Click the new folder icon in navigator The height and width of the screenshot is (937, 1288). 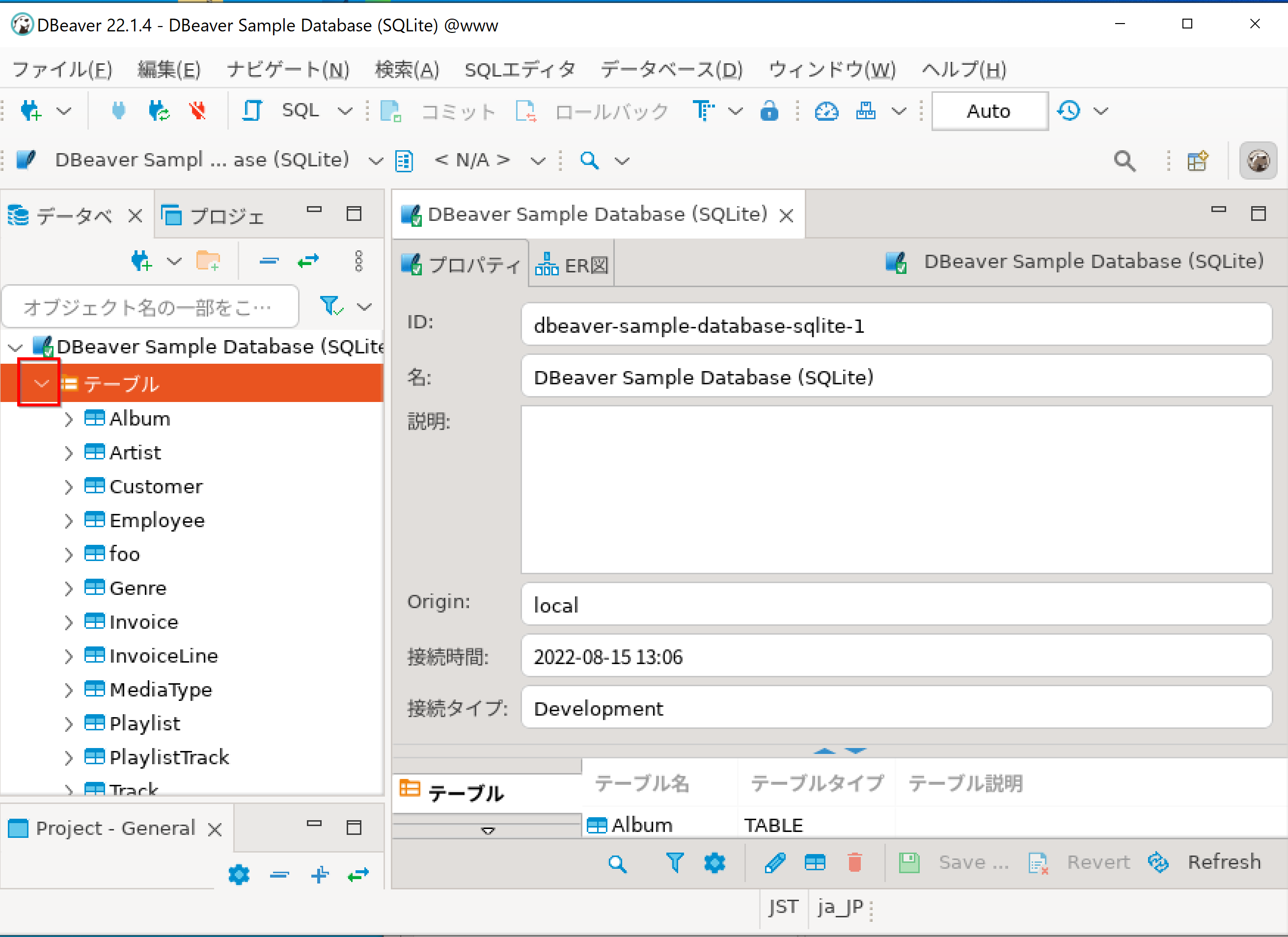[208, 261]
